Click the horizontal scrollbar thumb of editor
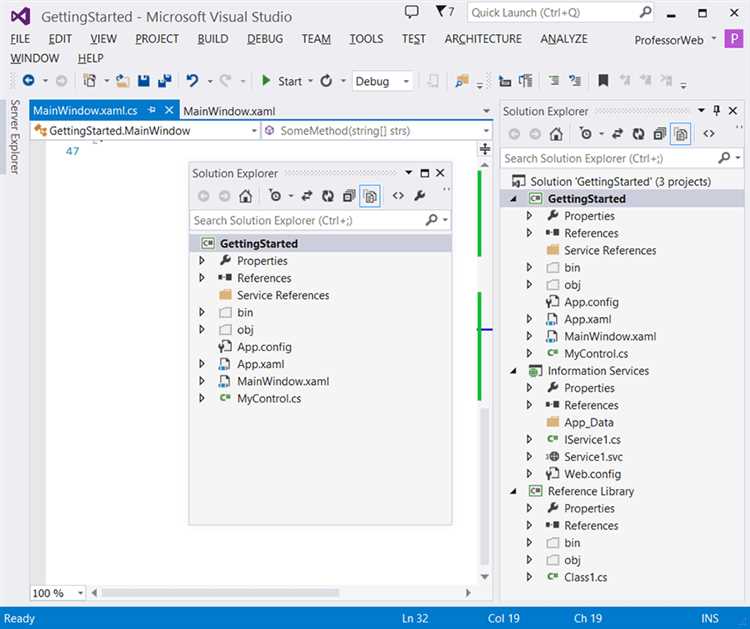Image resolution: width=750 pixels, height=629 pixels. point(220,593)
